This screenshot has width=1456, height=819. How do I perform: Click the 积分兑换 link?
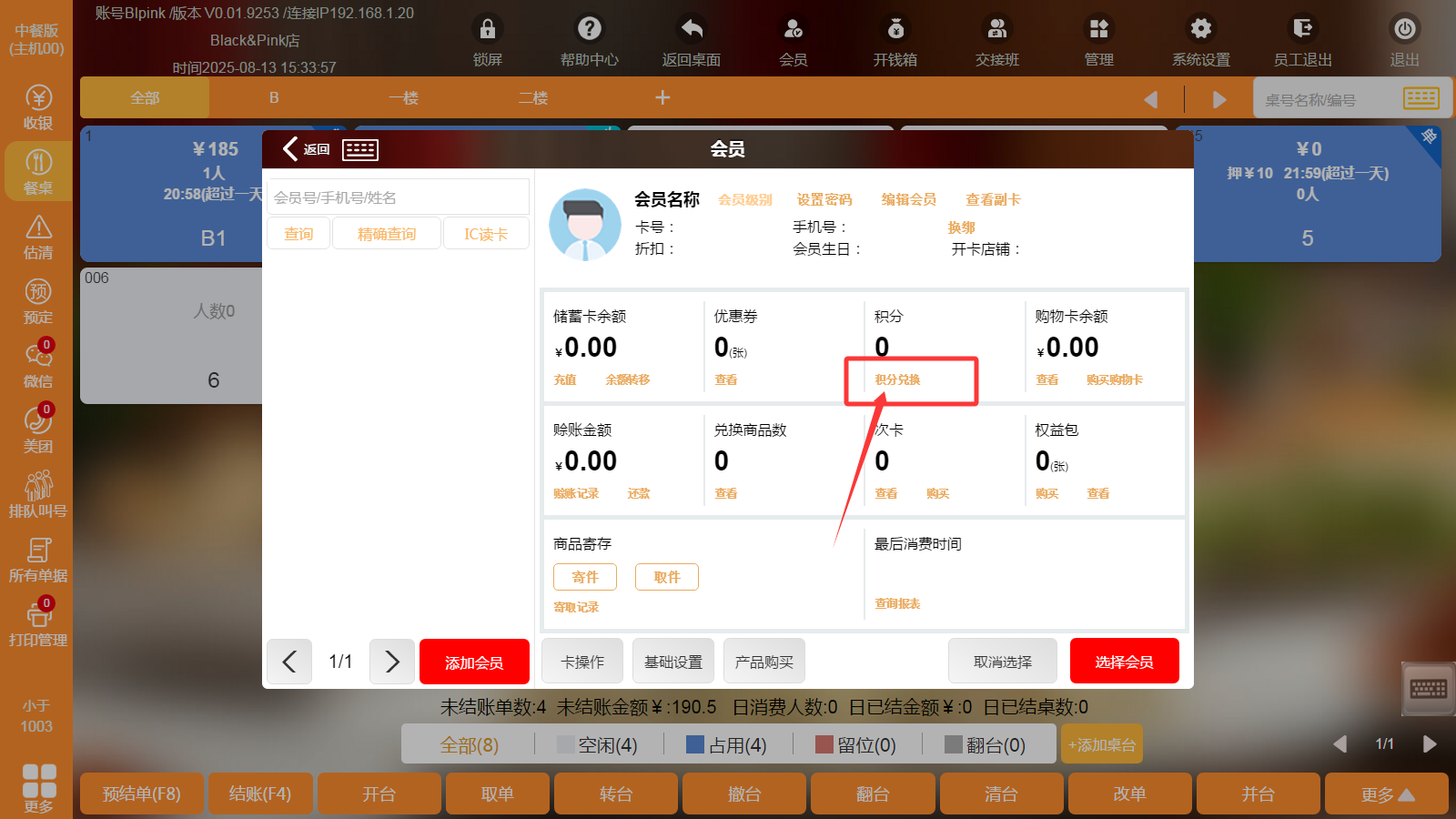tap(897, 380)
